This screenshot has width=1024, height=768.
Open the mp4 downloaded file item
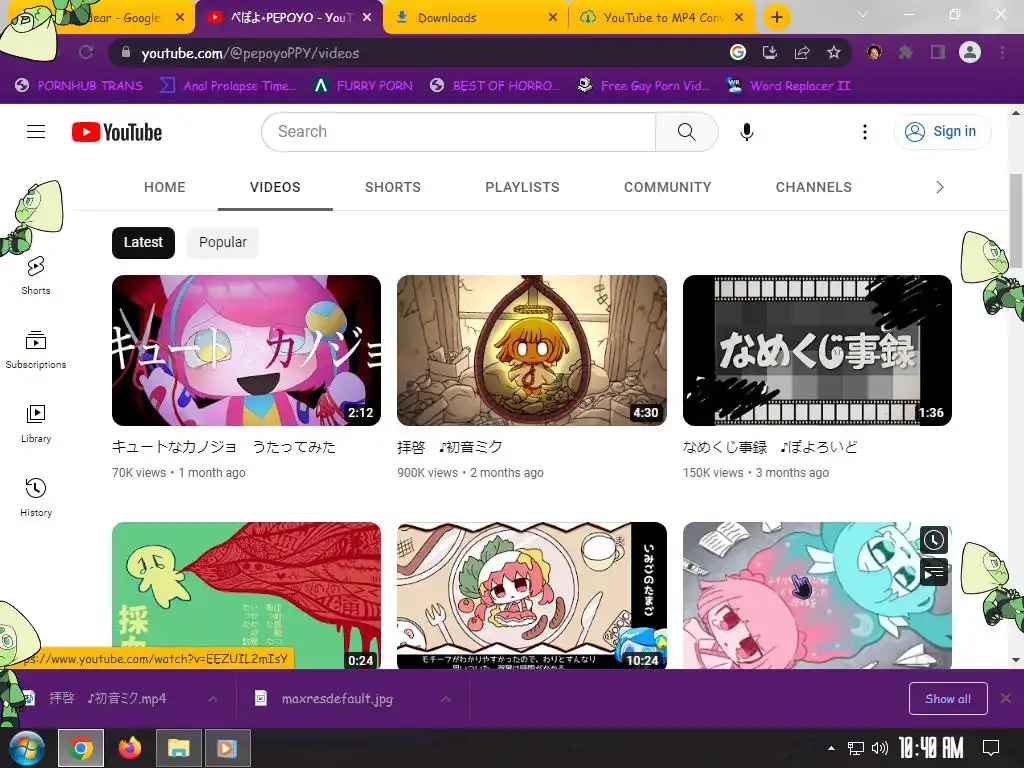108,699
